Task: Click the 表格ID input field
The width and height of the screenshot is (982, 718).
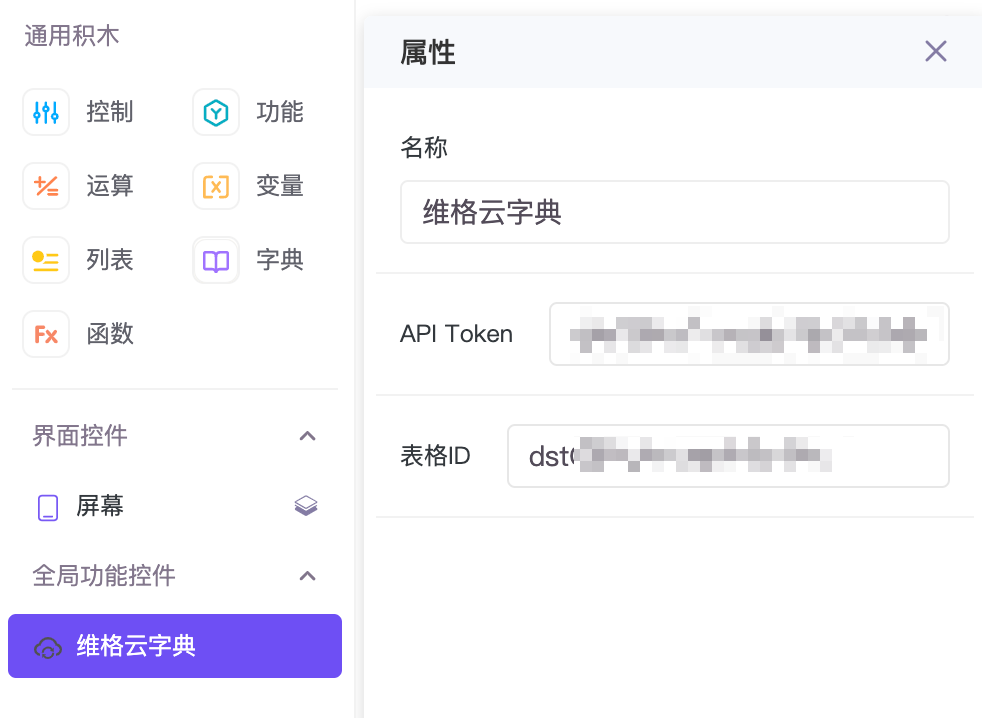Action: click(728, 456)
